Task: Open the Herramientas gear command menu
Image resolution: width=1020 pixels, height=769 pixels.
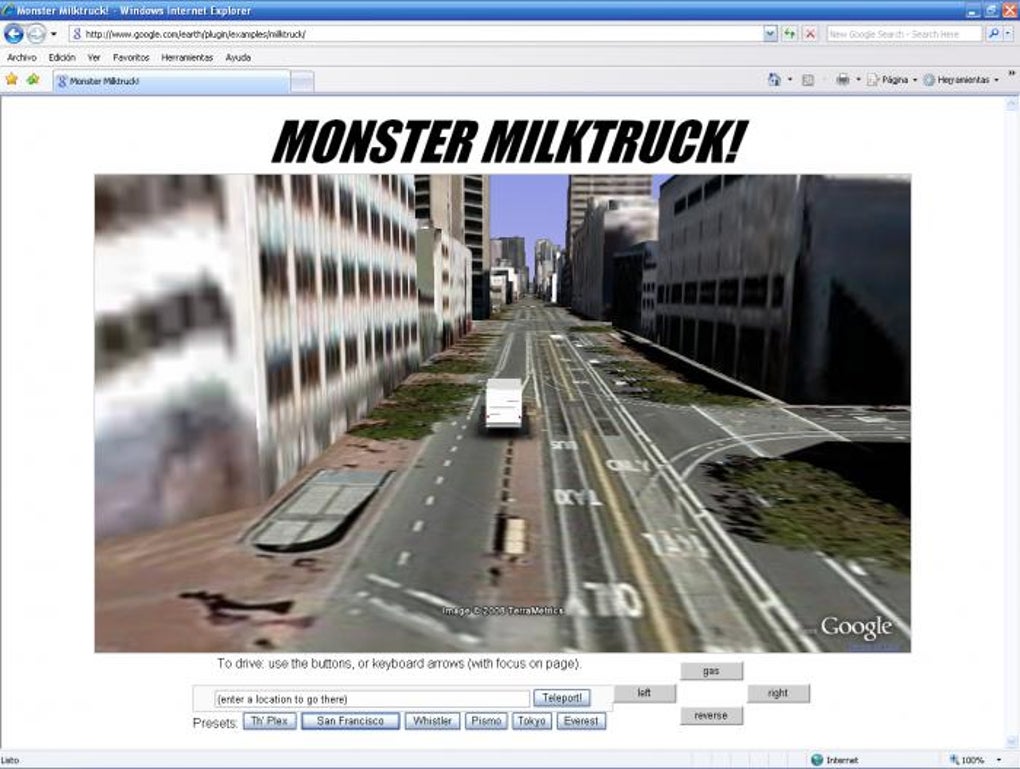Action: [961, 79]
